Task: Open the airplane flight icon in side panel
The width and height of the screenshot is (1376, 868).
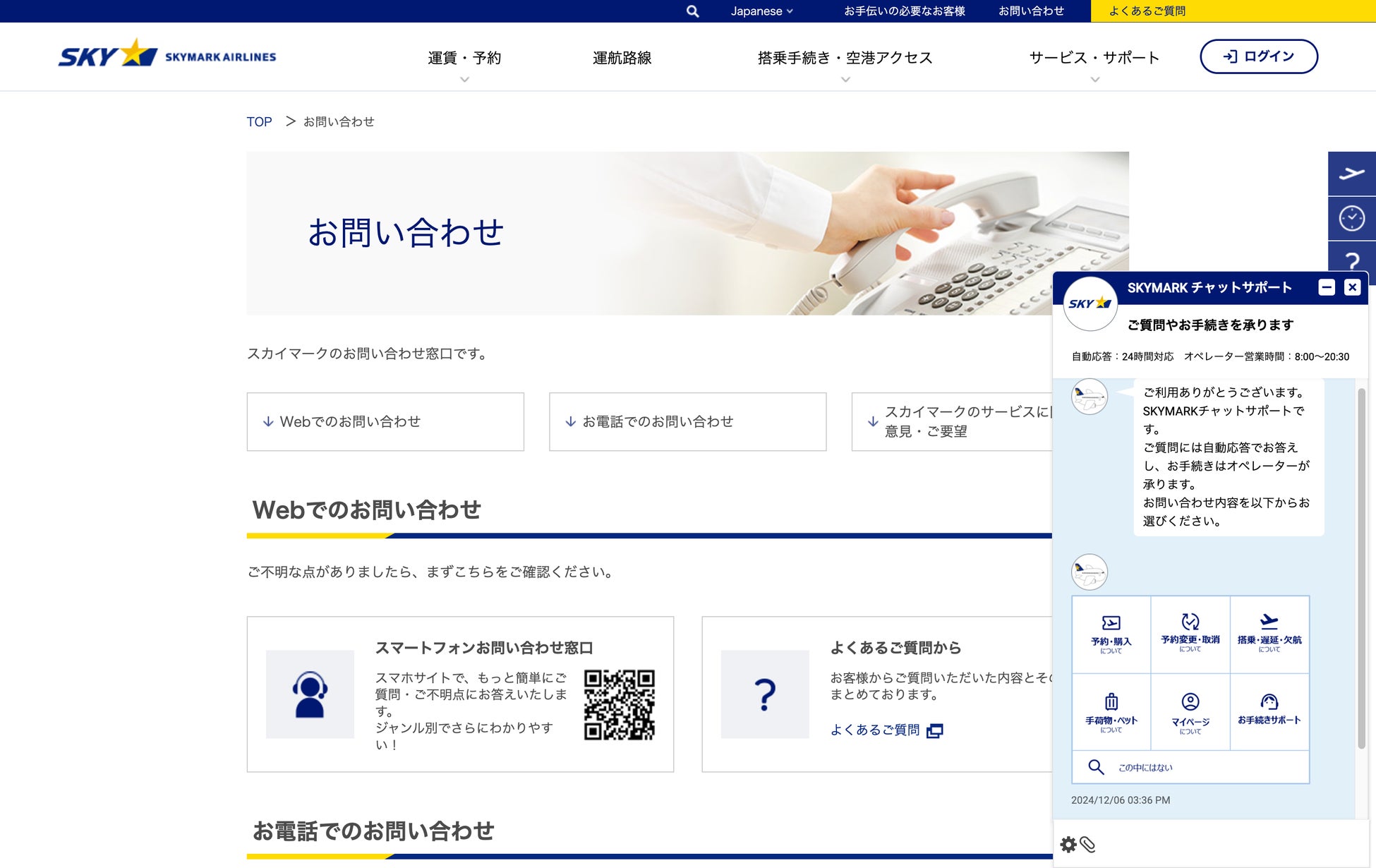Action: (x=1351, y=174)
